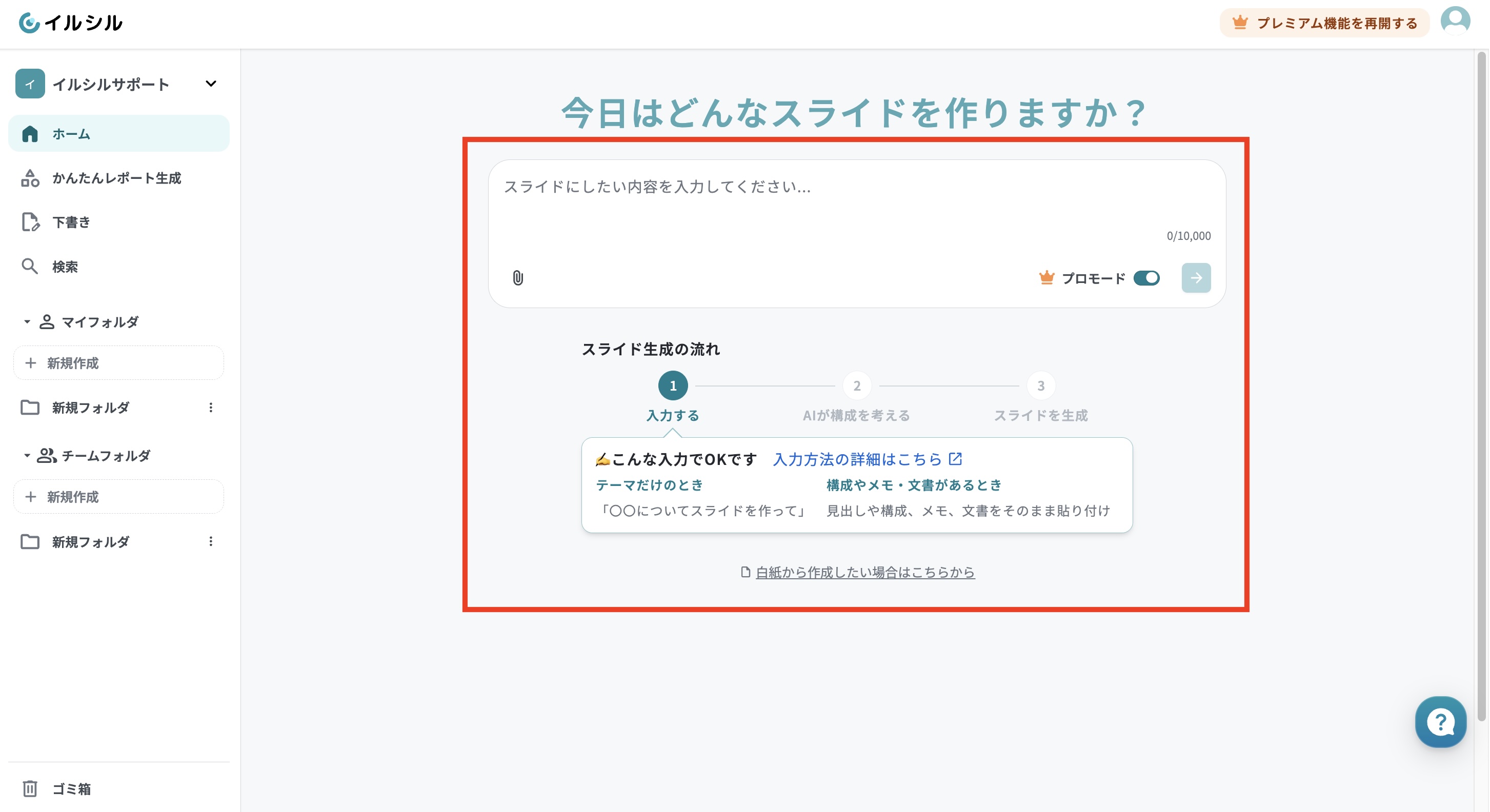Open more options for マイフォルダ's 新規フォルダ

tap(211, 408)
